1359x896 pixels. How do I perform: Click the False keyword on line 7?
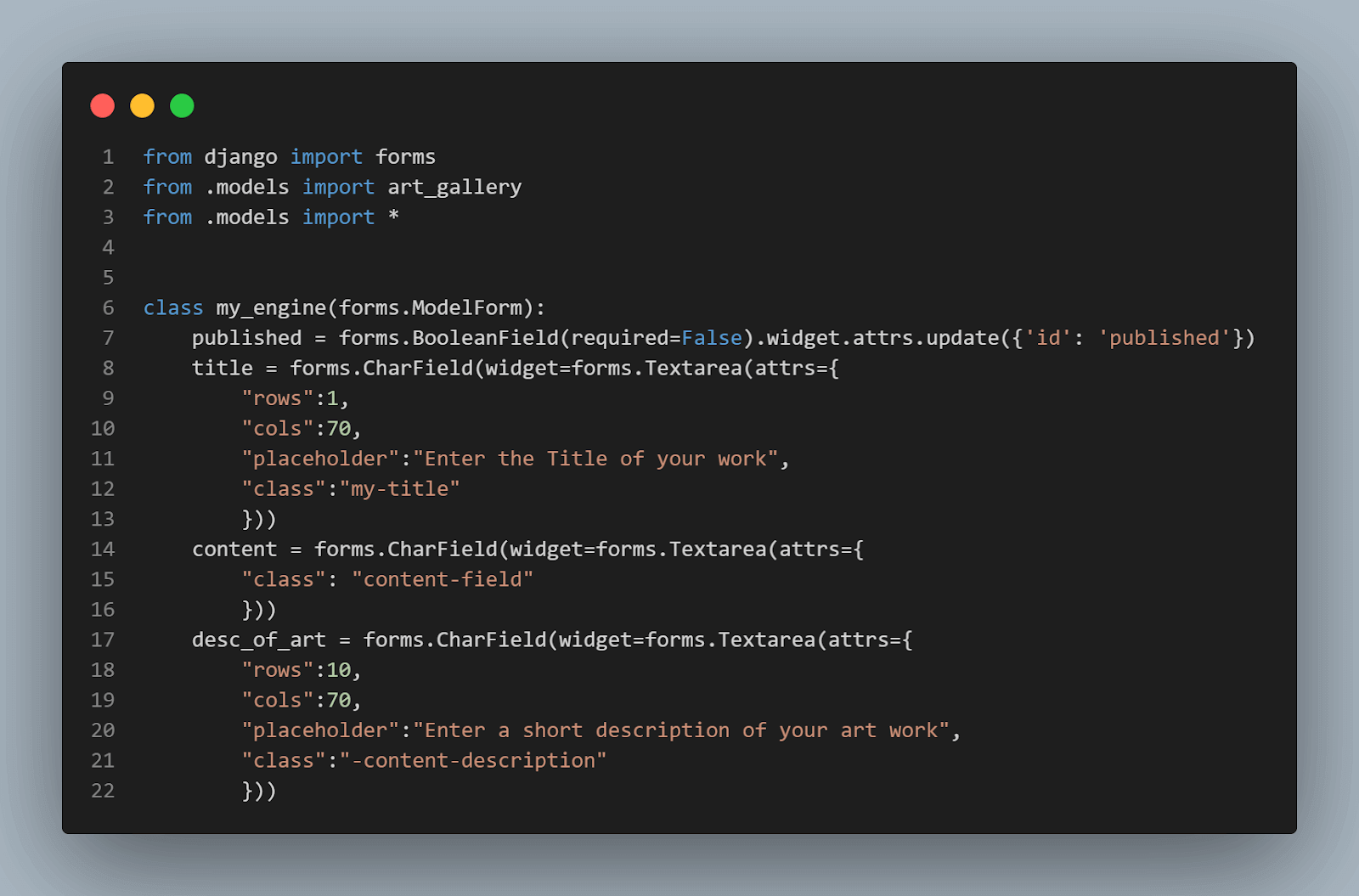712,338
